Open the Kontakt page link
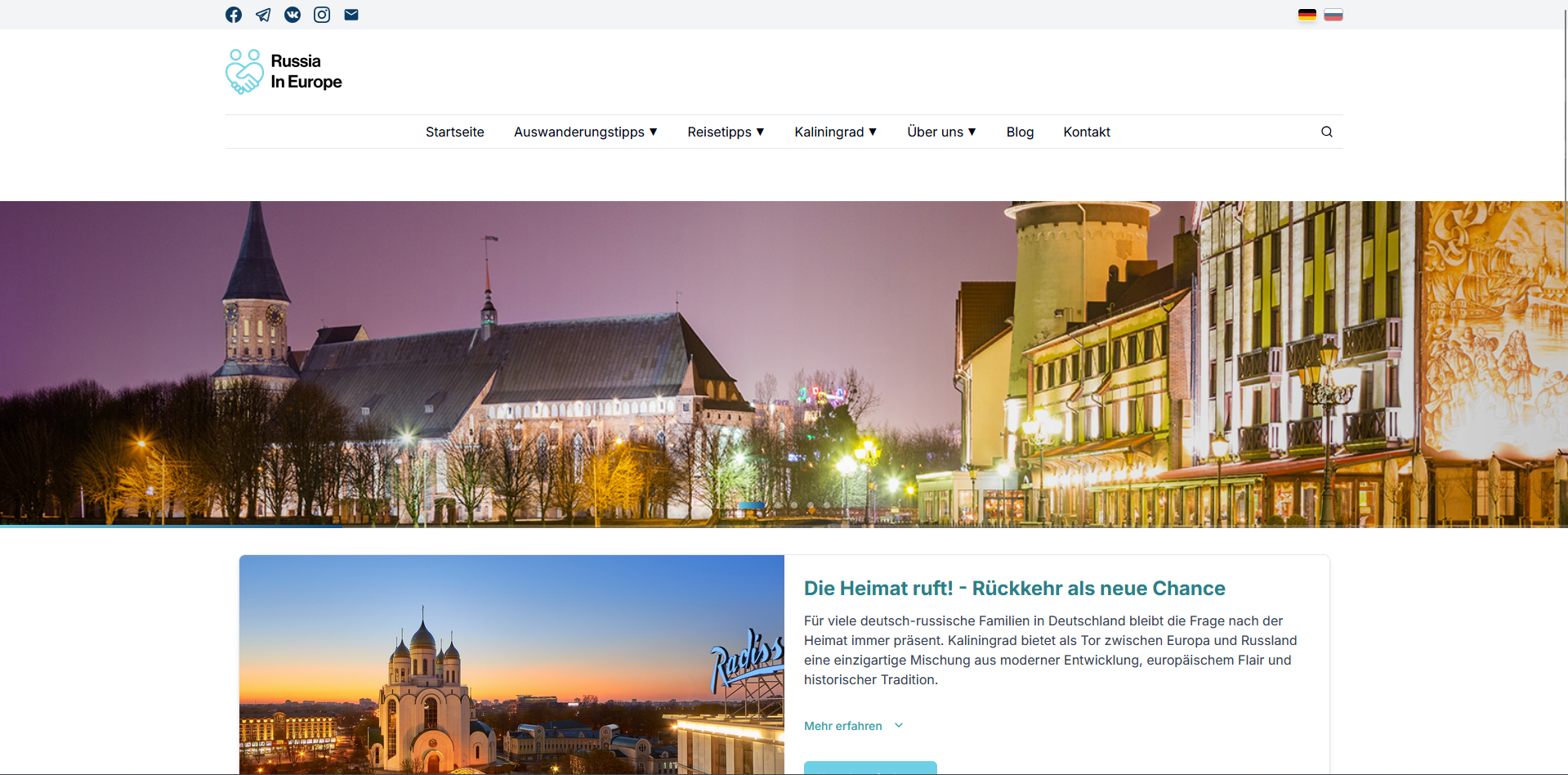Screen dimensions: 1568x775 click(x=1087, y=132)
